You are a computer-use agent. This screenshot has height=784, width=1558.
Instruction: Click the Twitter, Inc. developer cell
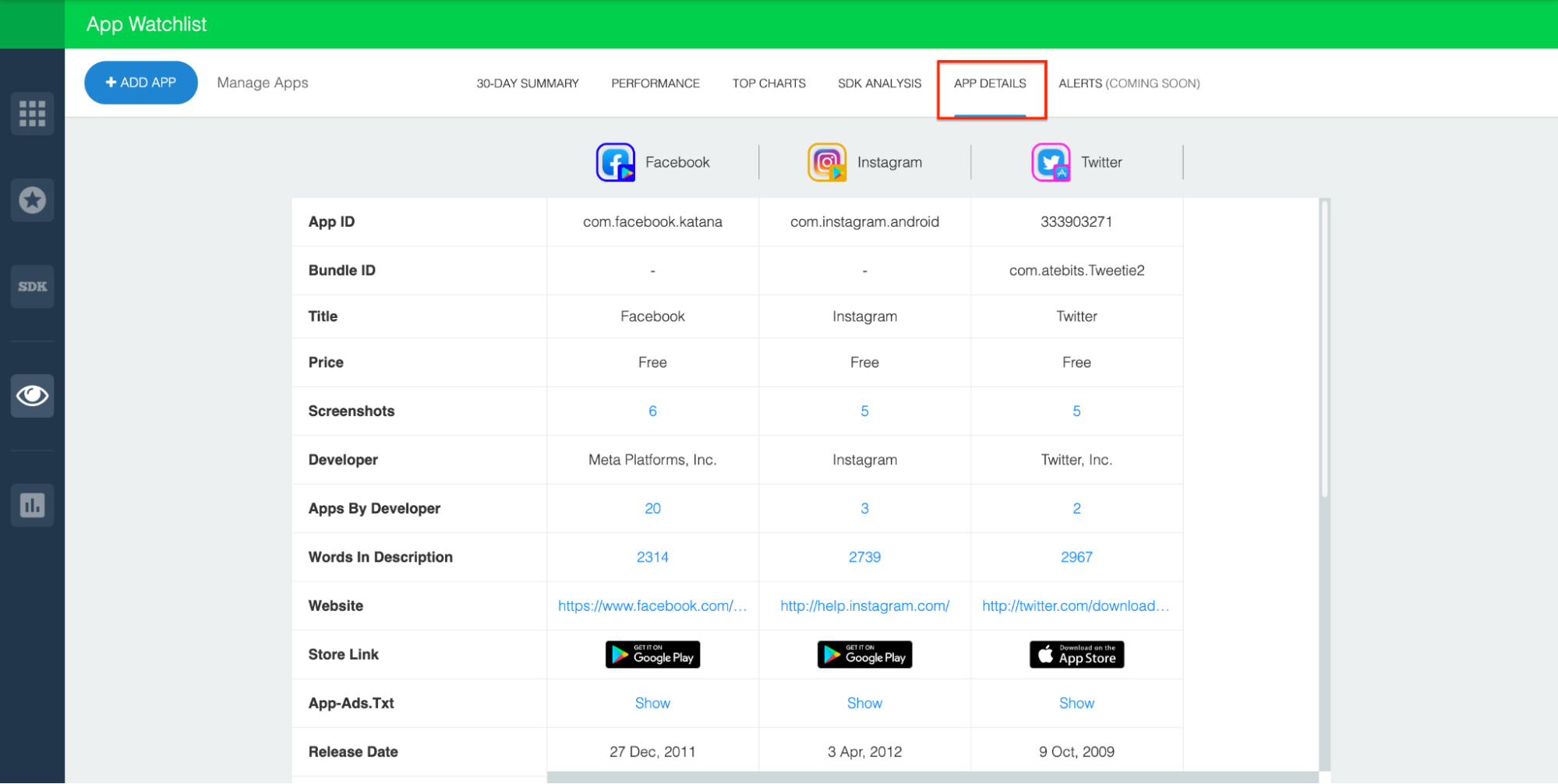(x=1076, y=460)
